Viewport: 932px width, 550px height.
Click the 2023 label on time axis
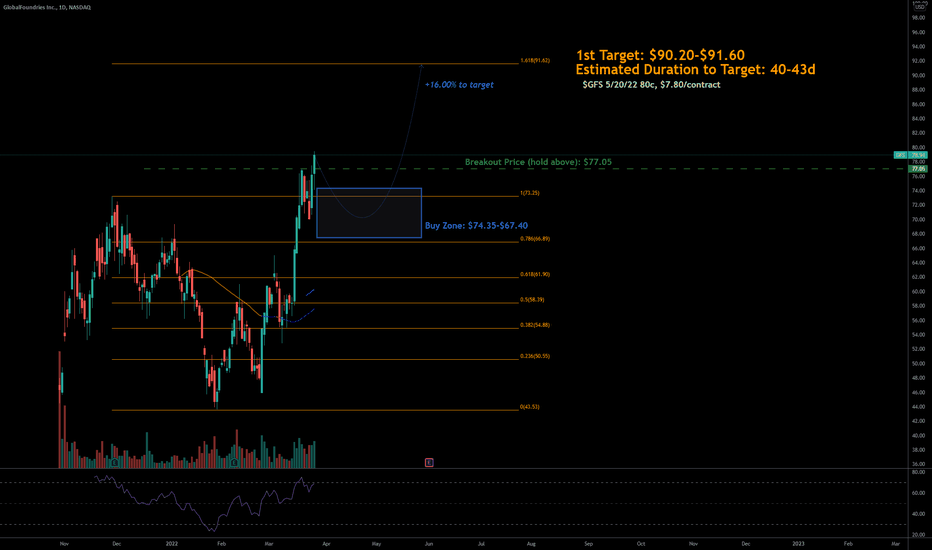pos(798,543)
